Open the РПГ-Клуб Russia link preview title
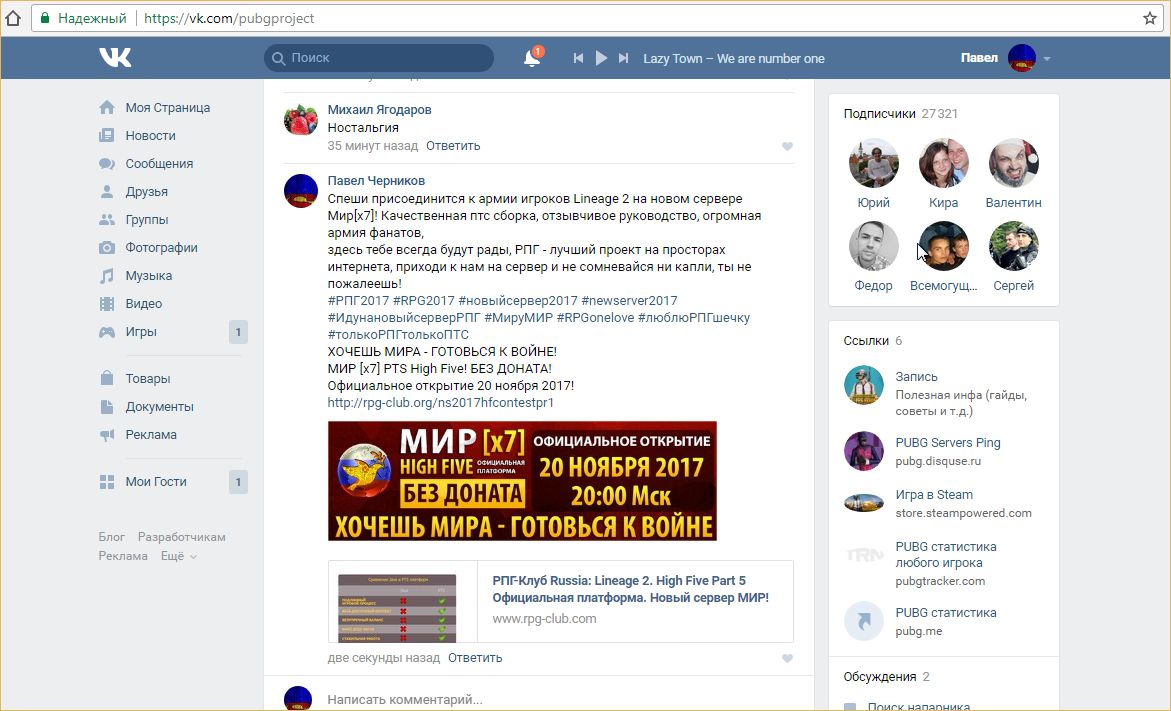 630,589
